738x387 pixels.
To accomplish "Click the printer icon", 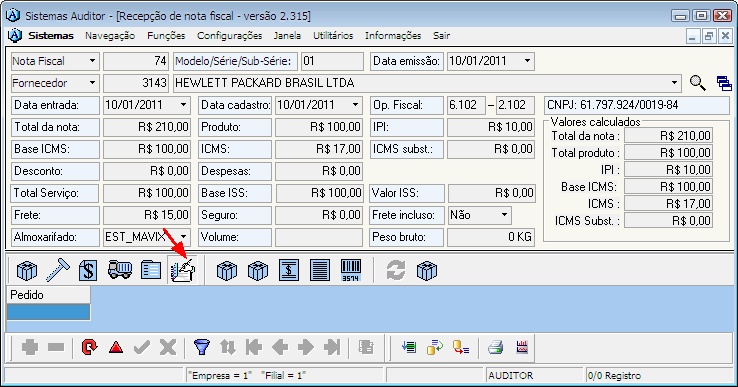I will tap(496, 347).
